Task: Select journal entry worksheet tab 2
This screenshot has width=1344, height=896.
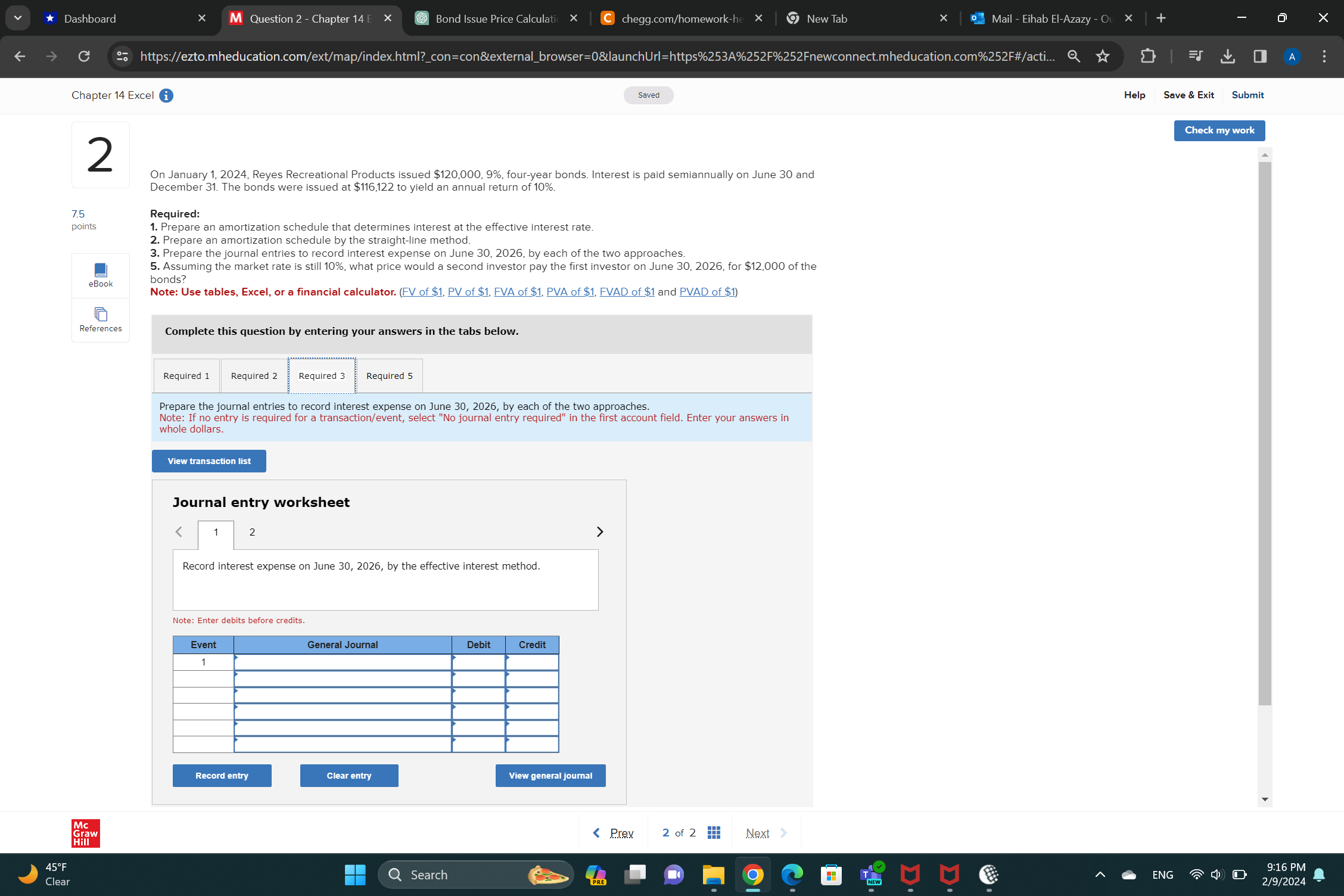Action: pos(252,532)
